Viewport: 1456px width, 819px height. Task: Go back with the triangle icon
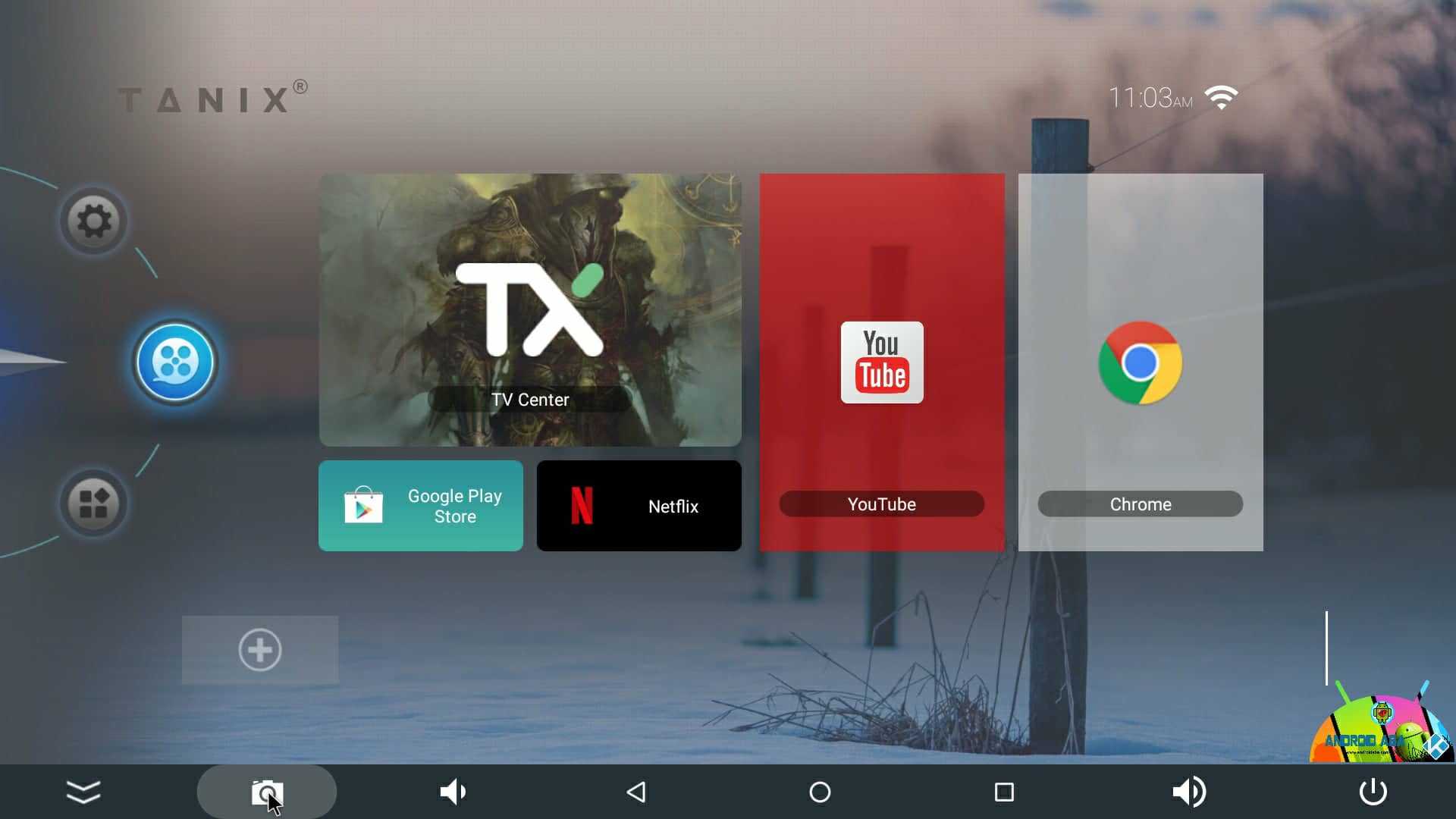[x=636, y=792]
